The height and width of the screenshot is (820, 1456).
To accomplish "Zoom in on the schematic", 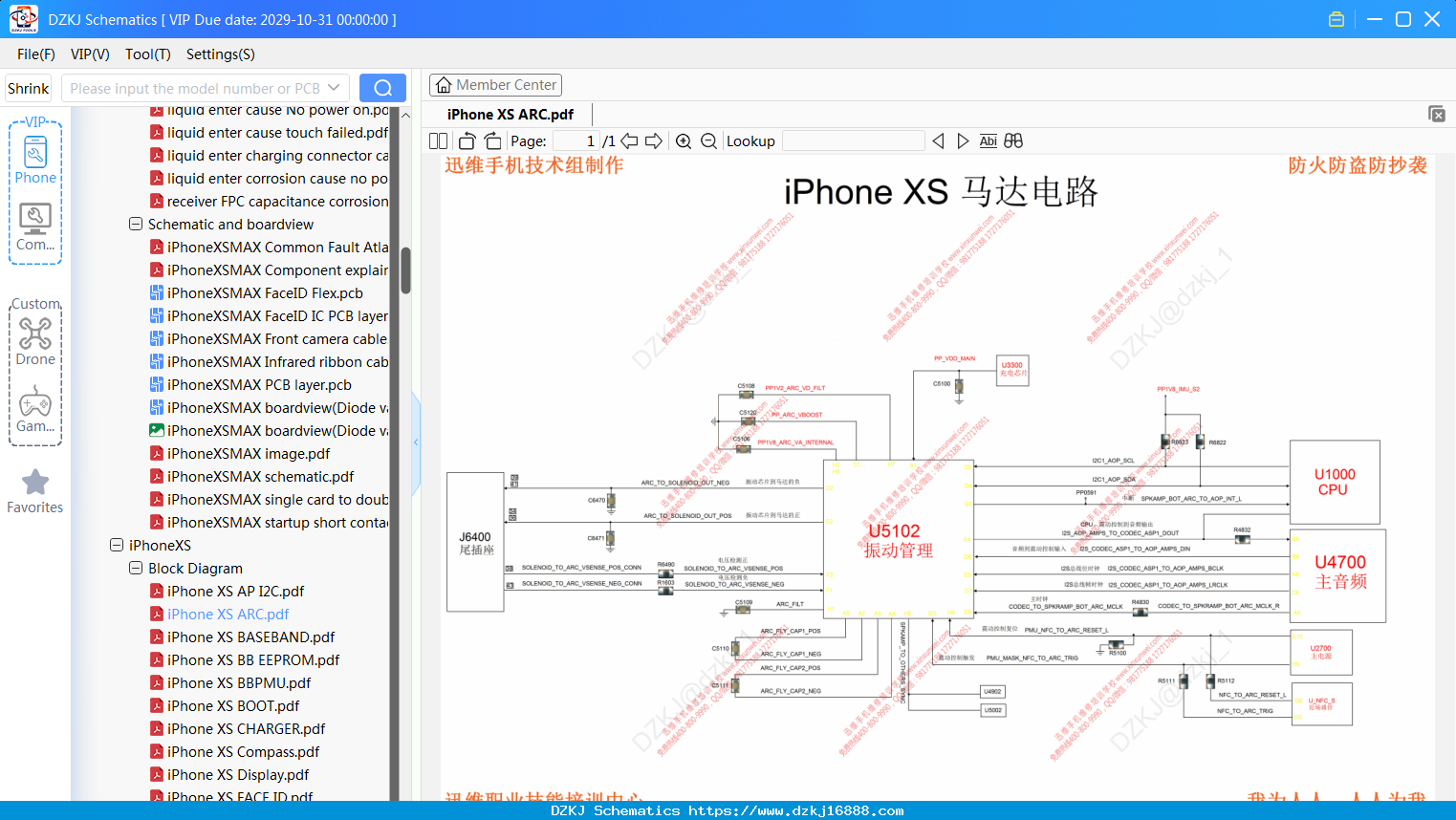I will 684,140.
